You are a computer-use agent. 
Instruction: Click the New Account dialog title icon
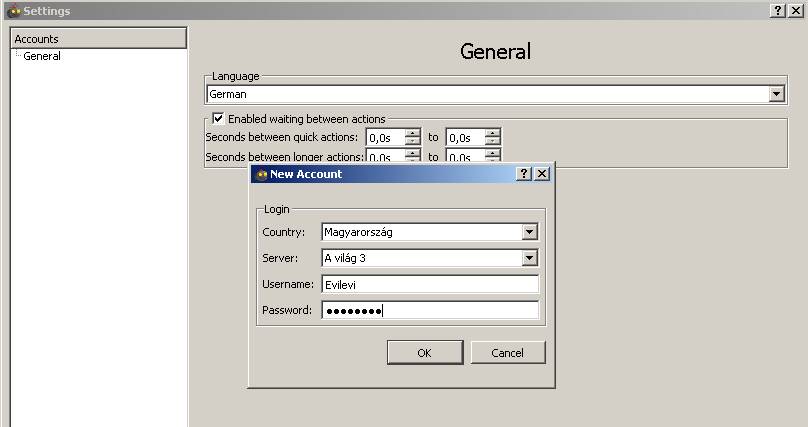[261, 174]
